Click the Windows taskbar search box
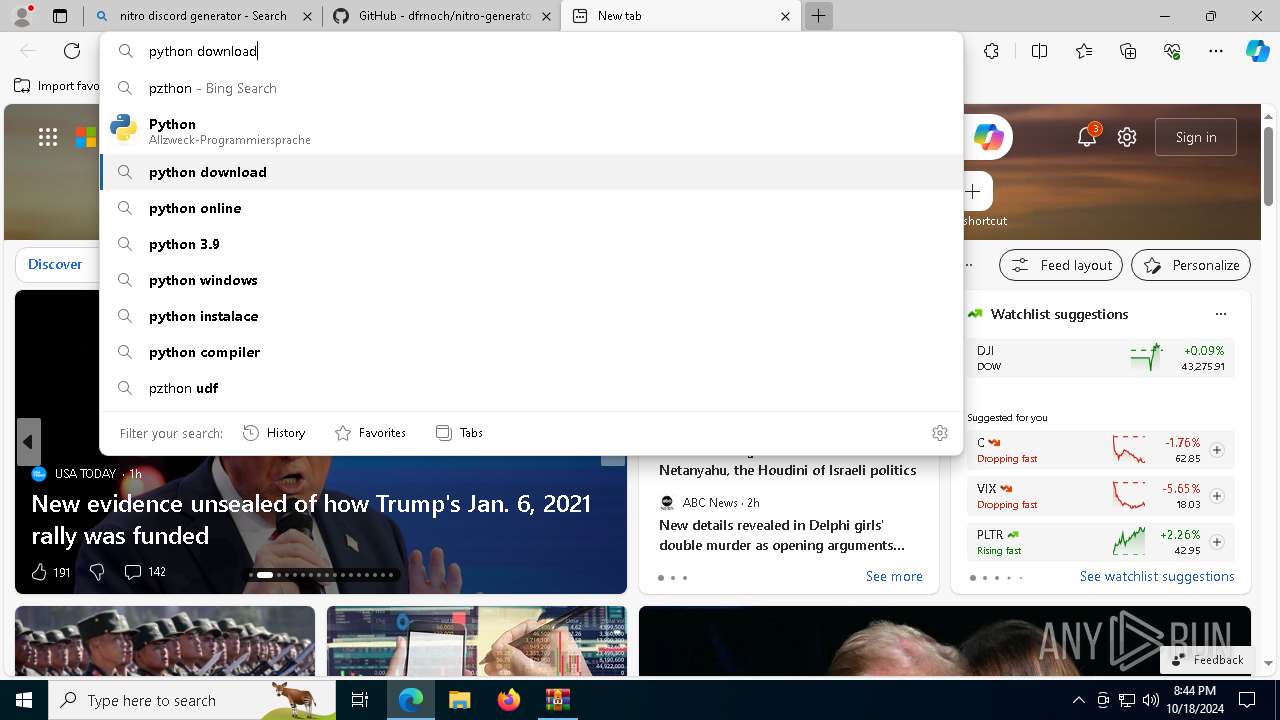This screenshot has width=1280, height=720. (x=193, y=700)
